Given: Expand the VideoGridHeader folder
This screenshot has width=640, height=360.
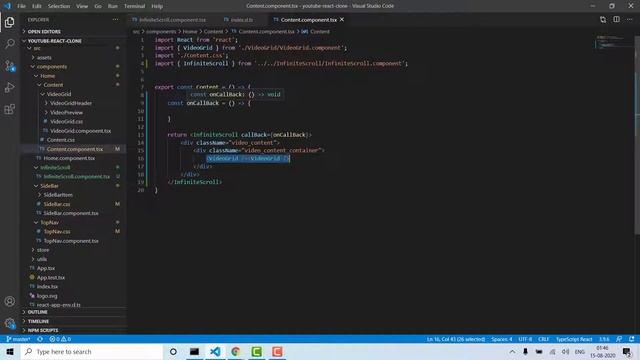Looking at the screenshot, I should [x=71, y=103].
